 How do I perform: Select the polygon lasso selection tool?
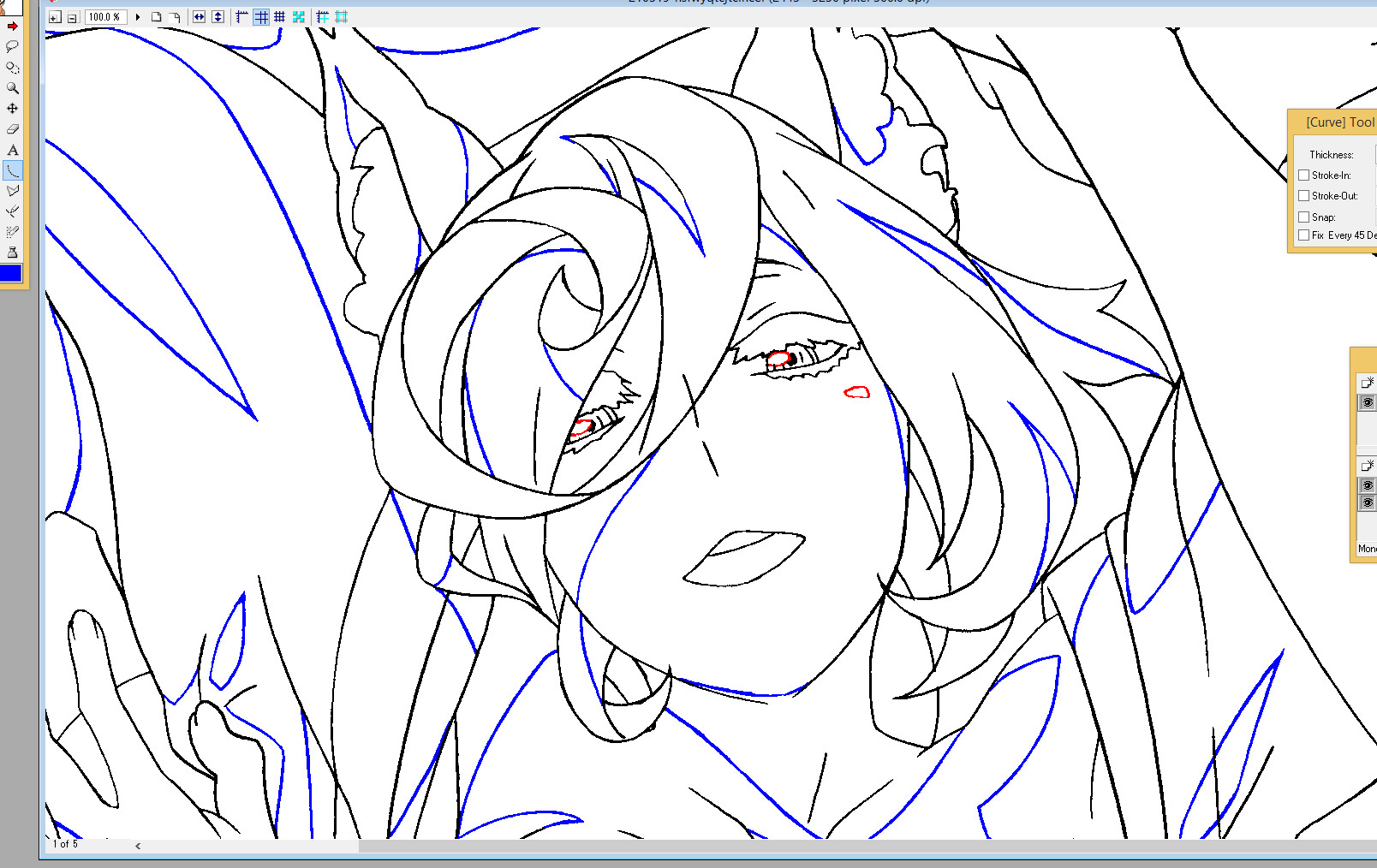[x=12, y=68]
